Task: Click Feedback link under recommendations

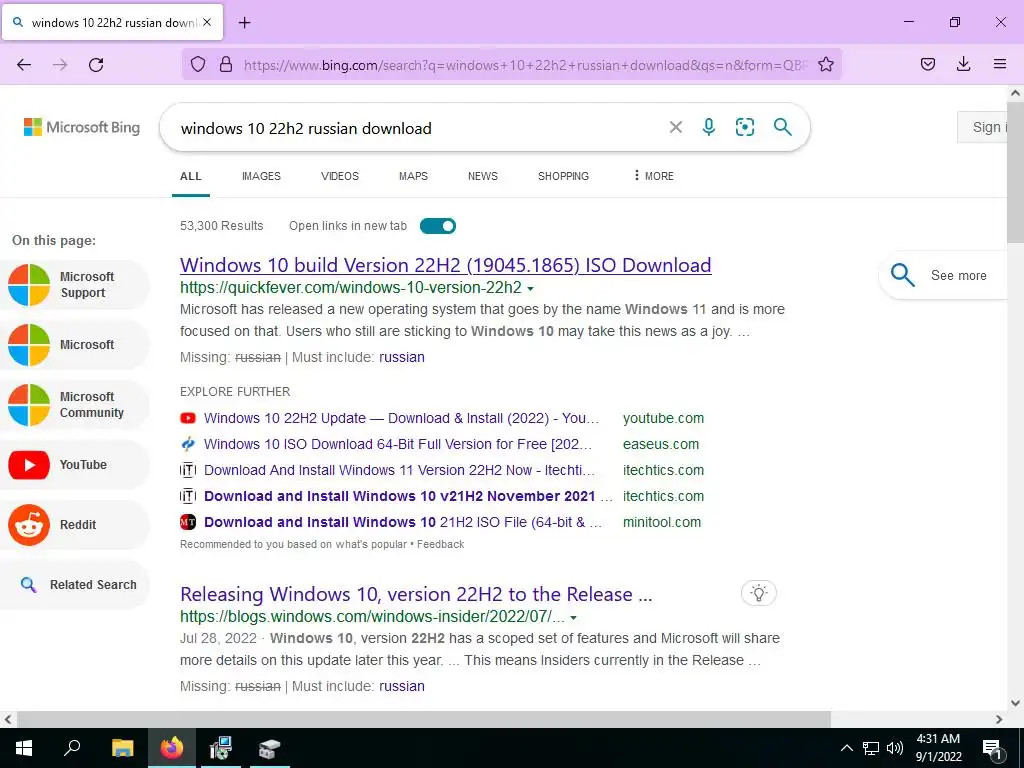Action: 441,544
